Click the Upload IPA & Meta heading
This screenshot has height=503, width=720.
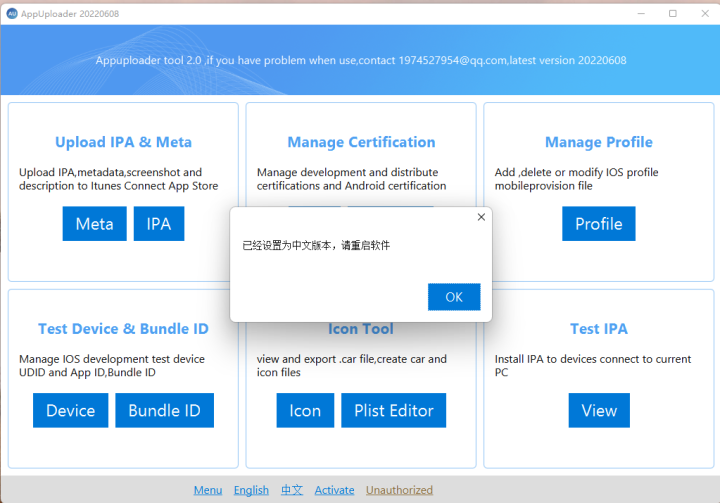[124, 142]
